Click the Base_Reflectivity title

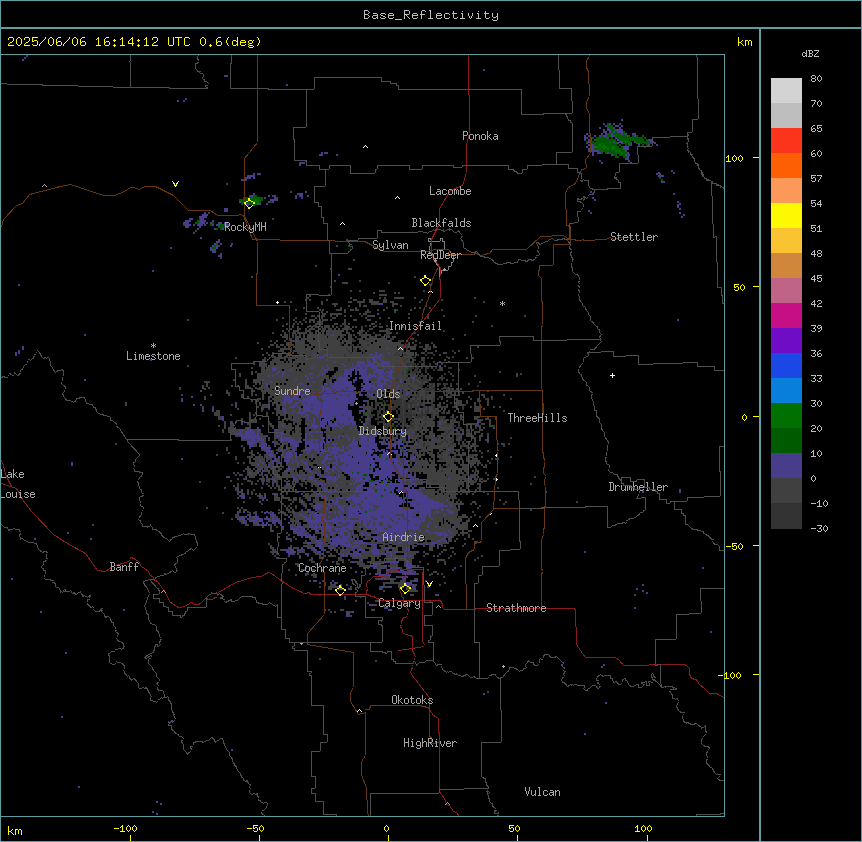431,15
